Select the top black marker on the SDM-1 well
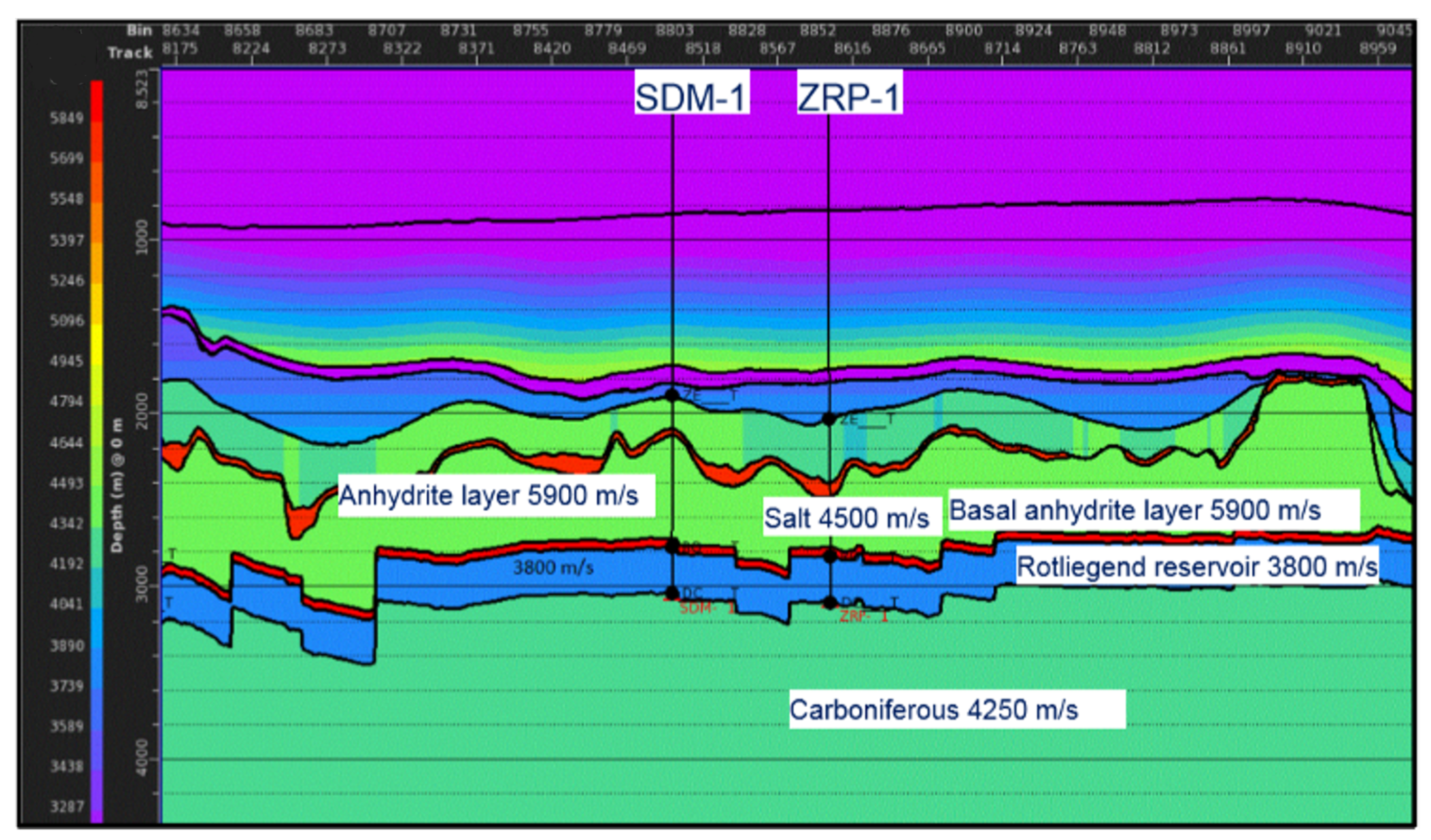This screenshot has width=1431, height=840. [x=672, y=394]
